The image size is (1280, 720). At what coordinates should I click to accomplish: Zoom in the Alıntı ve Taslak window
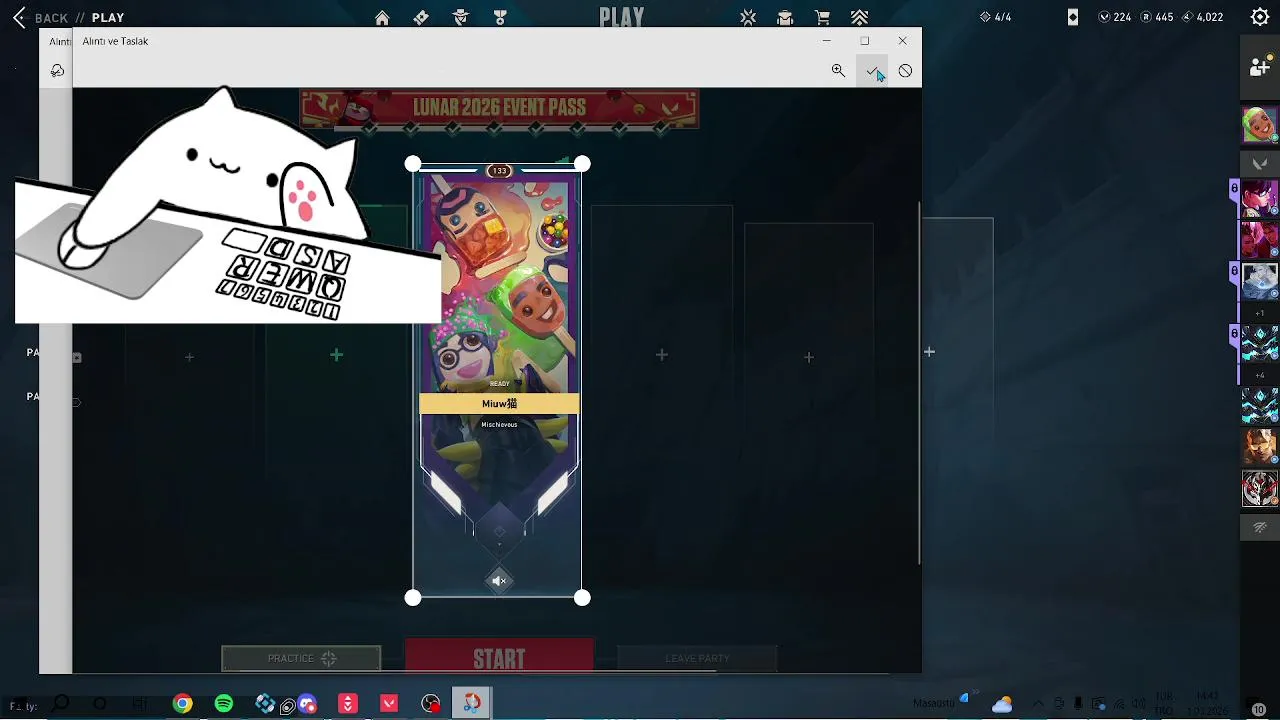[x=838, y=71]
